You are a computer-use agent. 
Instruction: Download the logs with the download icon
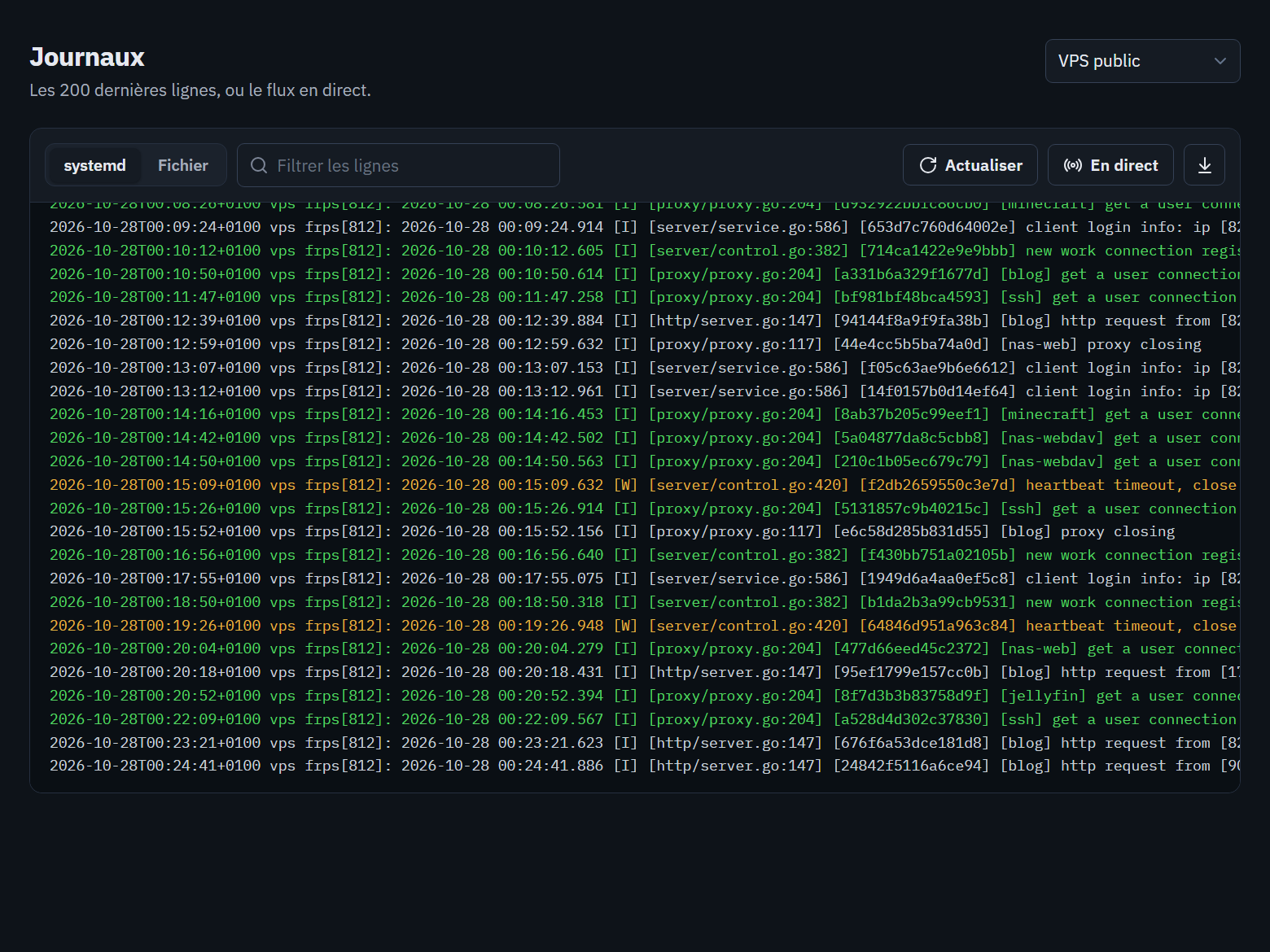[x=1204, y=165]
